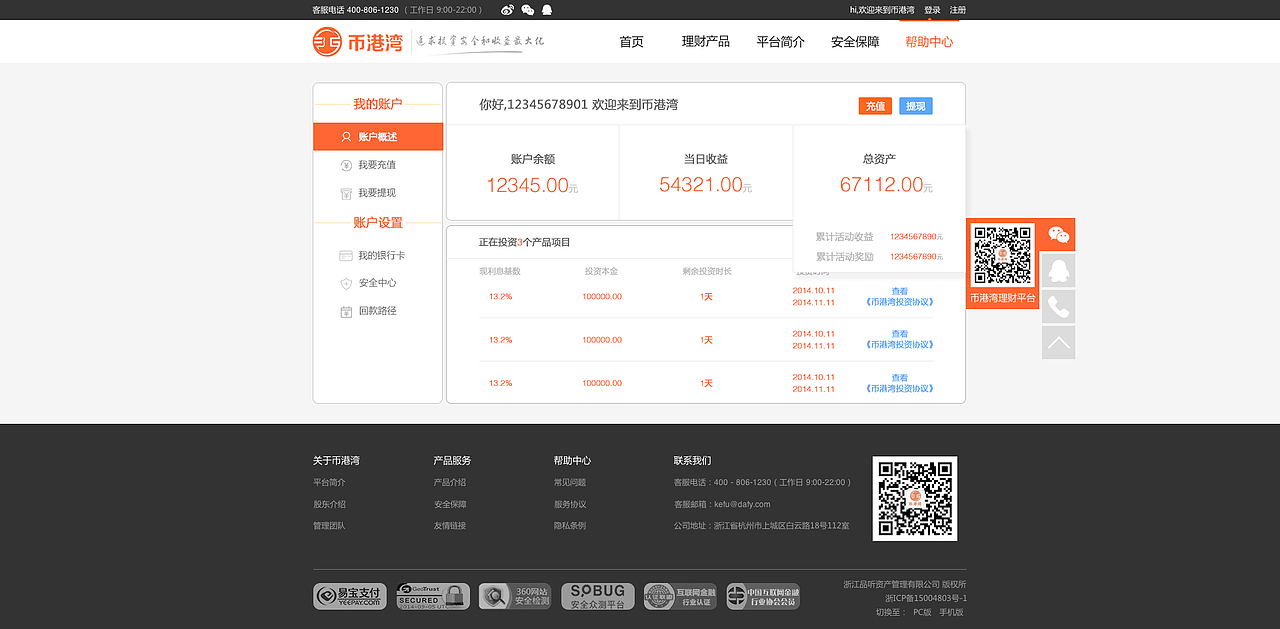Click the 中国互联网金融行业协会公司 badge
The height and width of the screenshot is (629, 1280).
pyautogui.click(x=763, y=597)
